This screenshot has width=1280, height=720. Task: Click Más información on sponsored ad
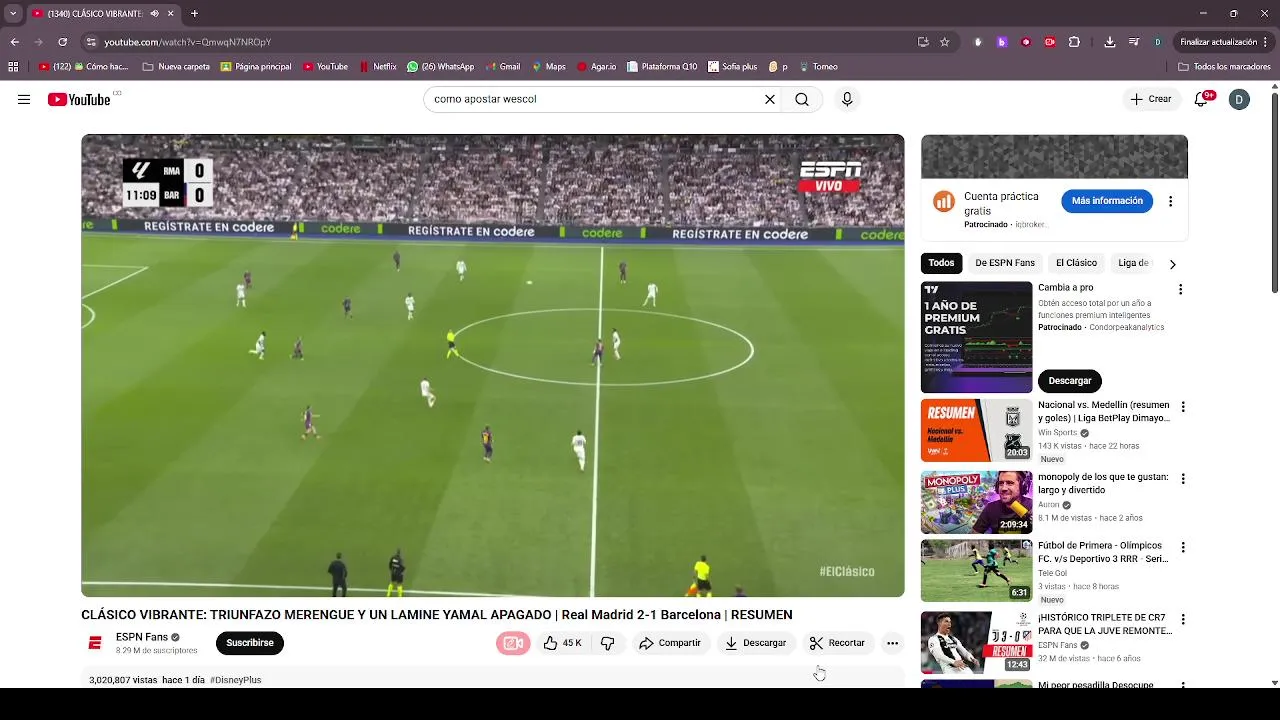coord(1107,201)
